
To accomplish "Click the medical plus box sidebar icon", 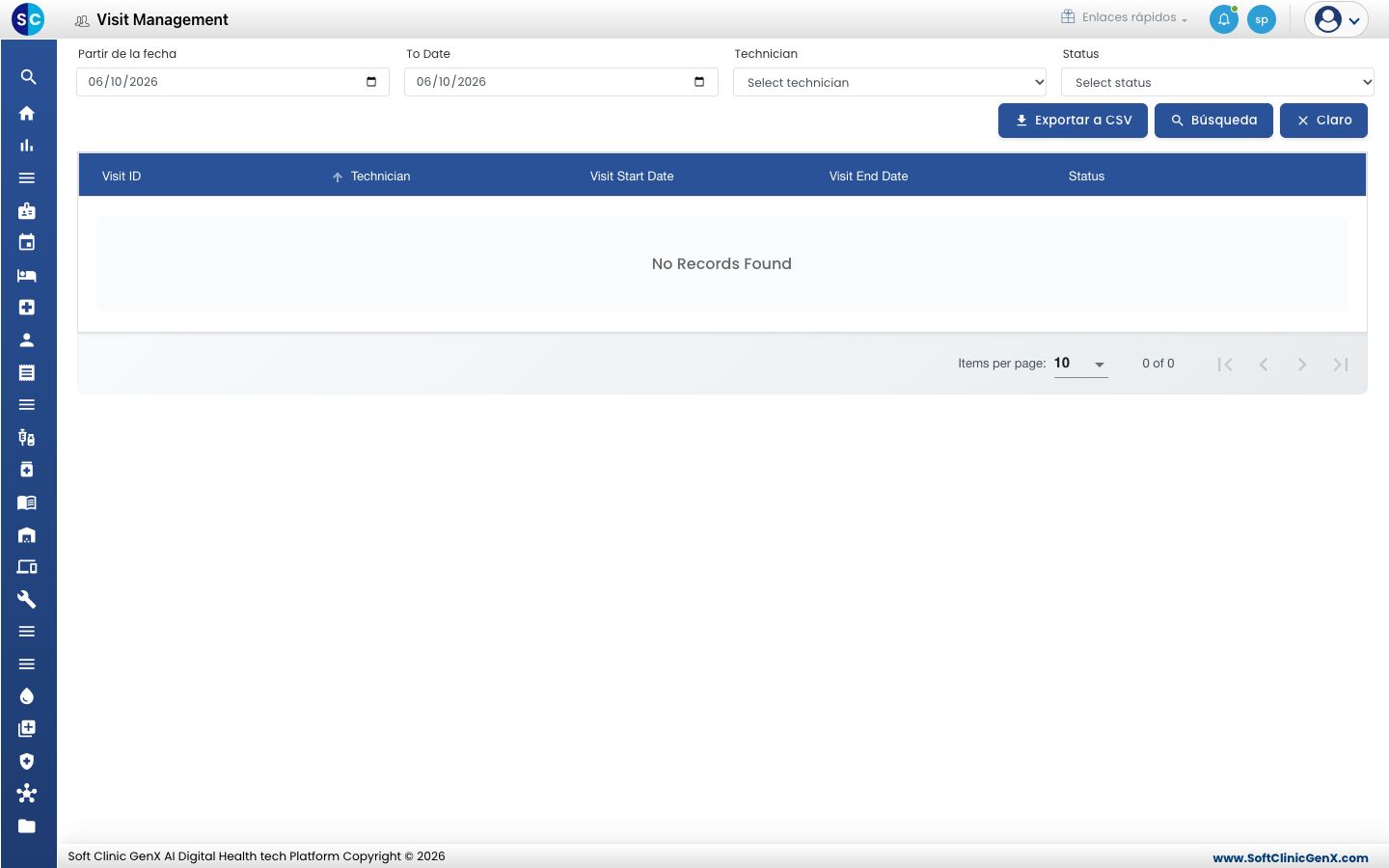I will 27,308.
